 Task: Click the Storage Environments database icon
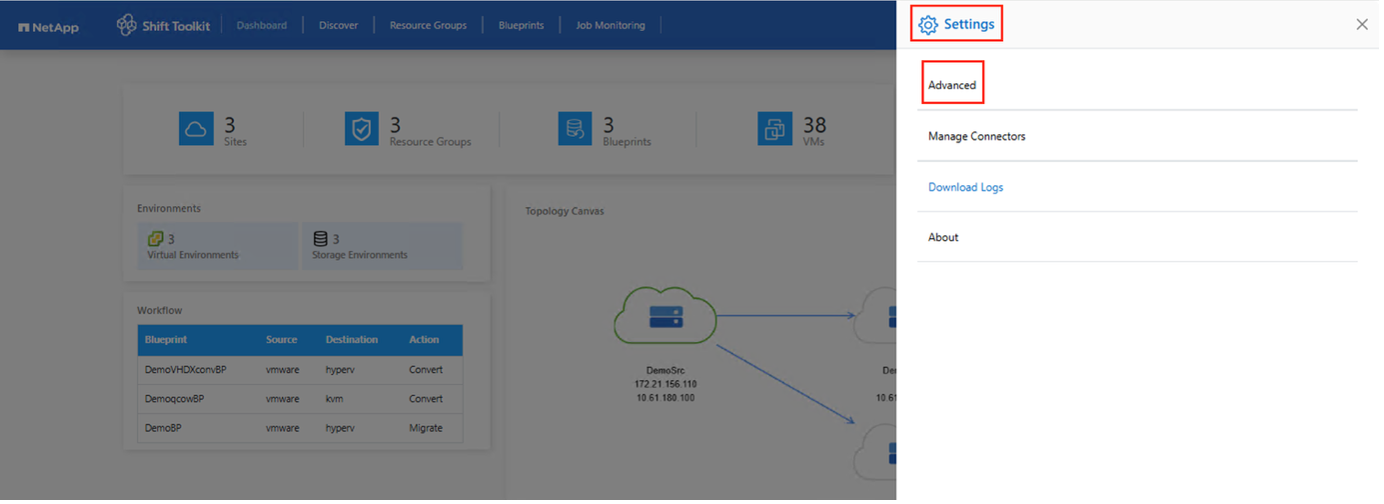[x=321, y=240]
